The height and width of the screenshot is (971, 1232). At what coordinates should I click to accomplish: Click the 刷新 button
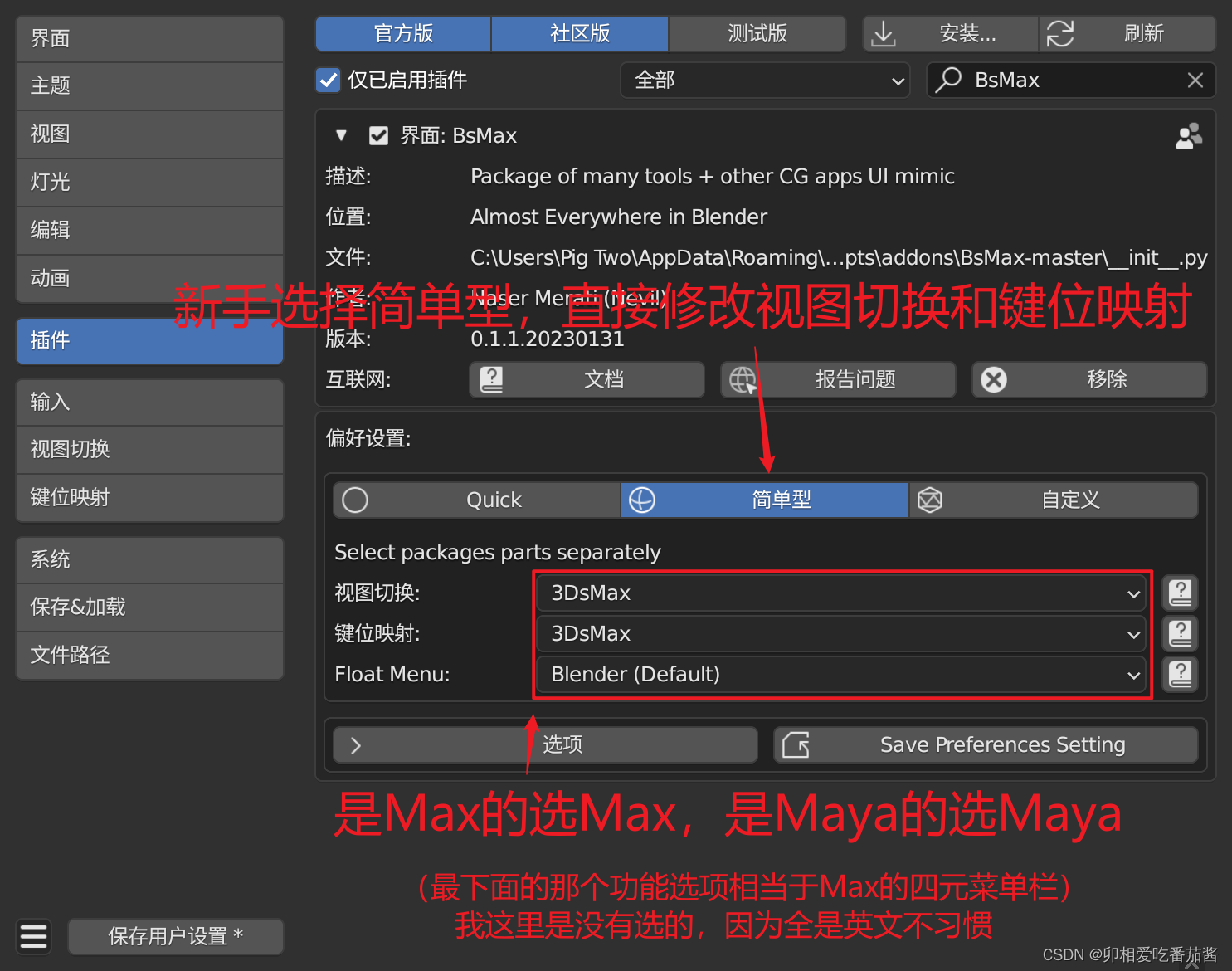click(1127, 34)
